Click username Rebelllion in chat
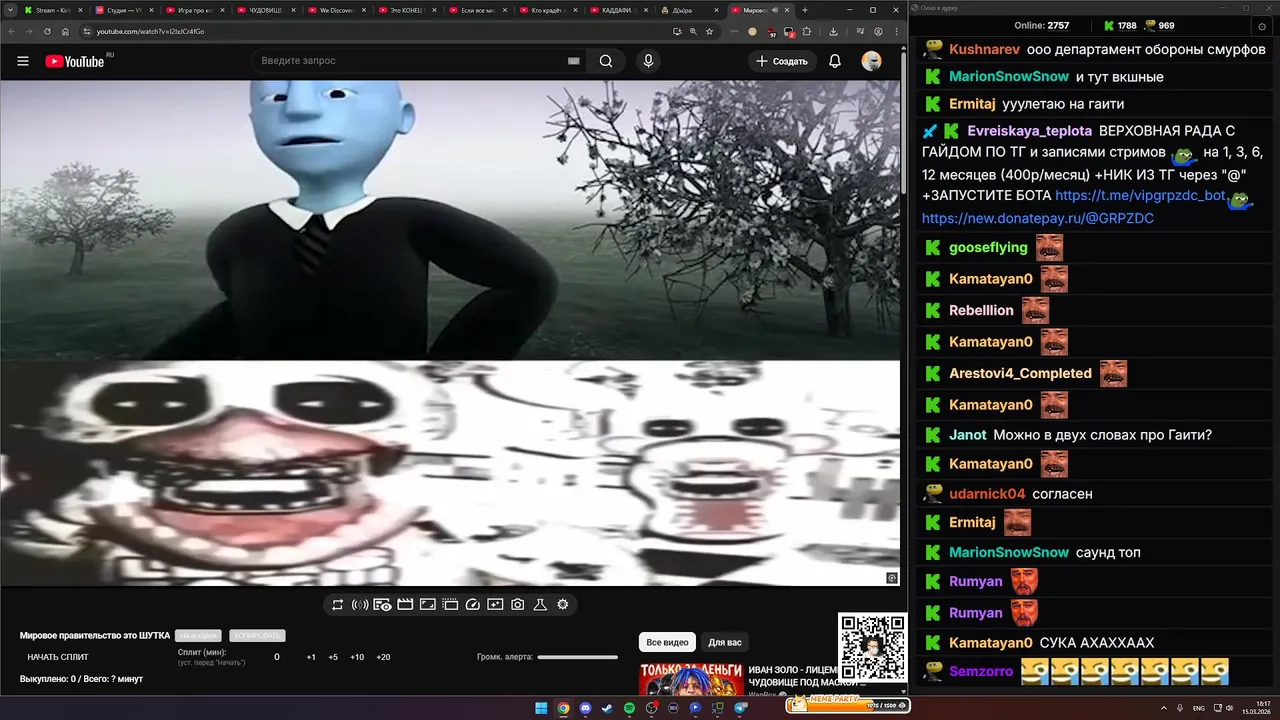Image resolution: width=1280 pixels, height=720 pixels. [981, 310]
